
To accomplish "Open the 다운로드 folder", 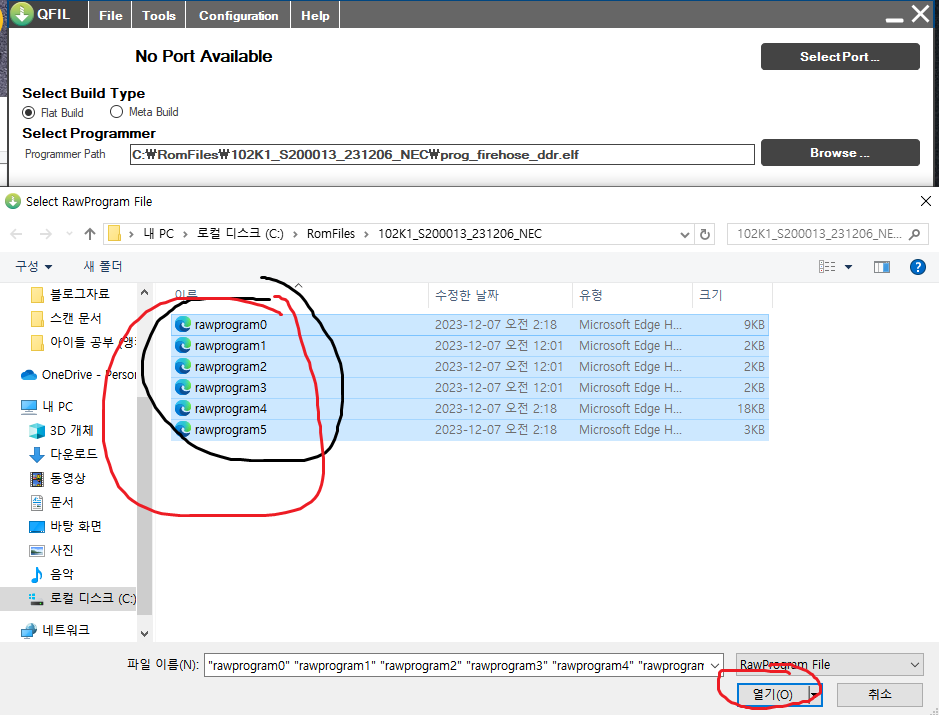I will point(63,455).
